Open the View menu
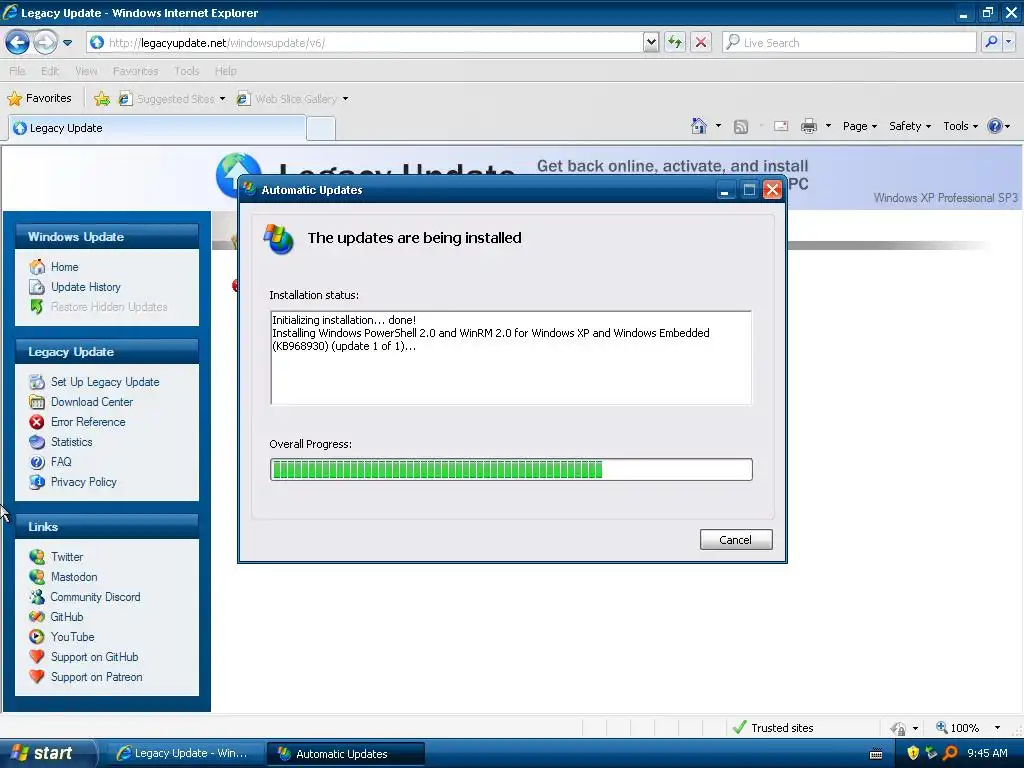Screen dimensions: 1024x768 coord(86,71)
